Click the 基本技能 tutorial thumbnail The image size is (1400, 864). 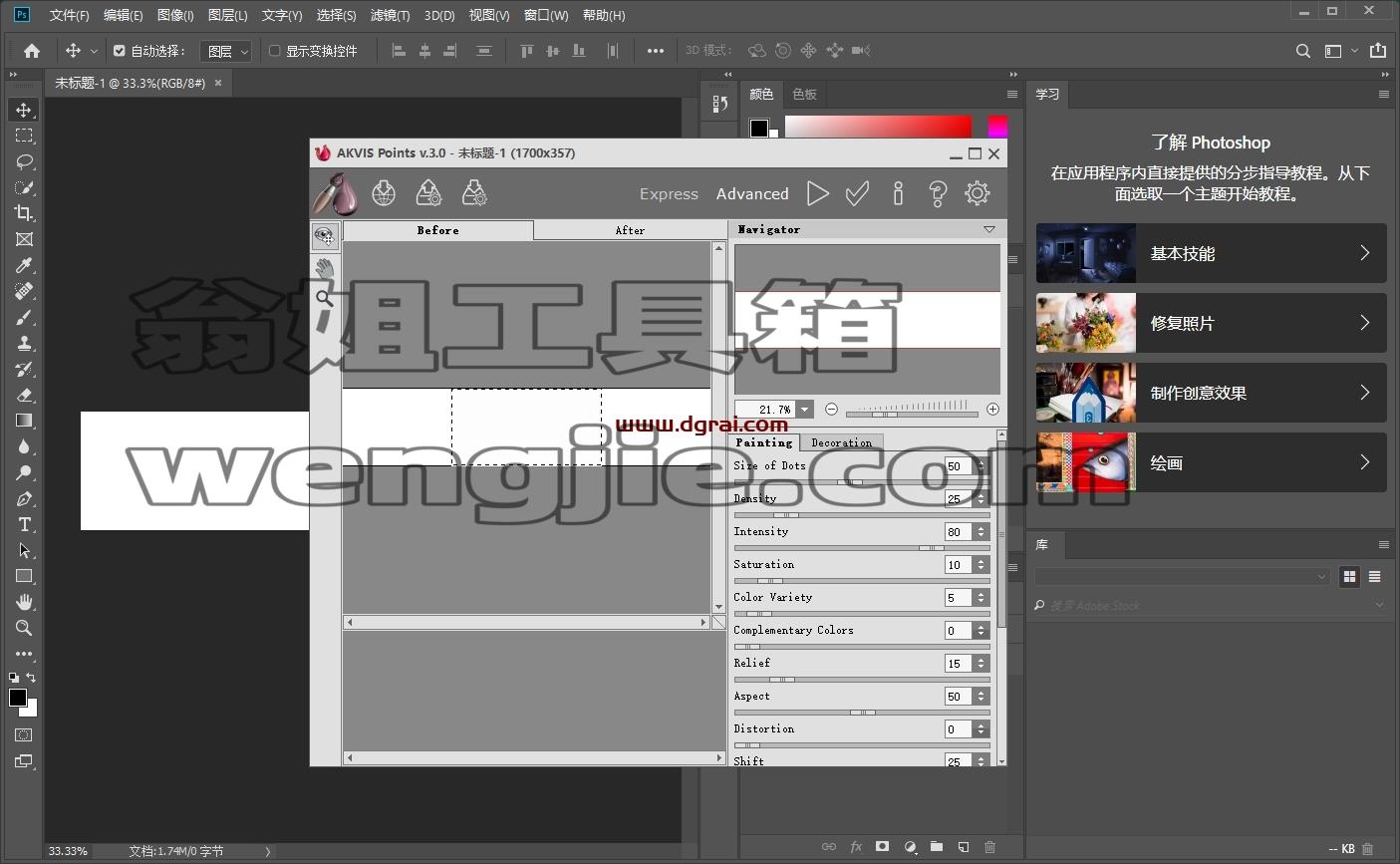(1086, 253)
